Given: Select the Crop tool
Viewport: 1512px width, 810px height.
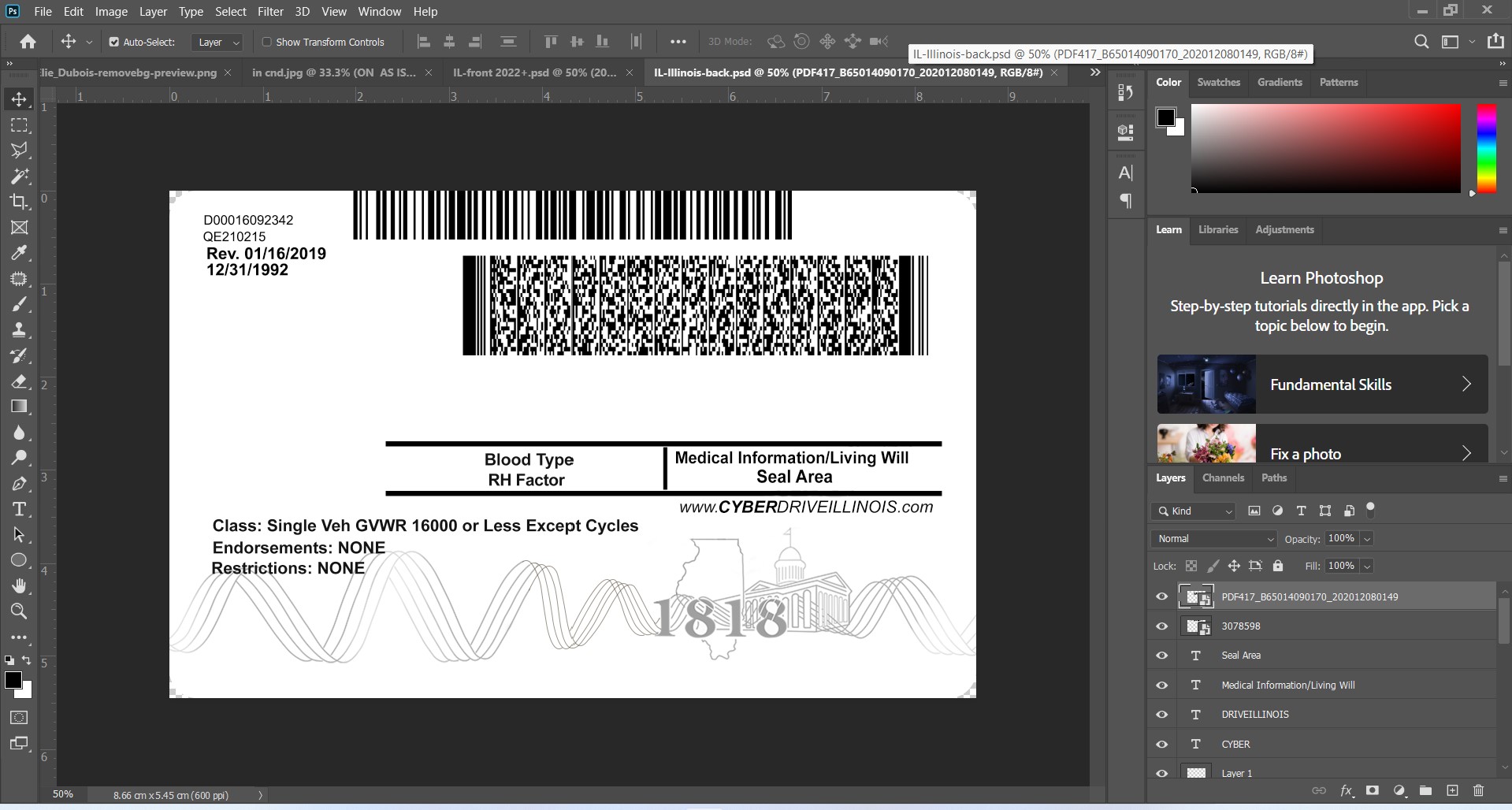Looking at the screenshot, I should (19, 202).
